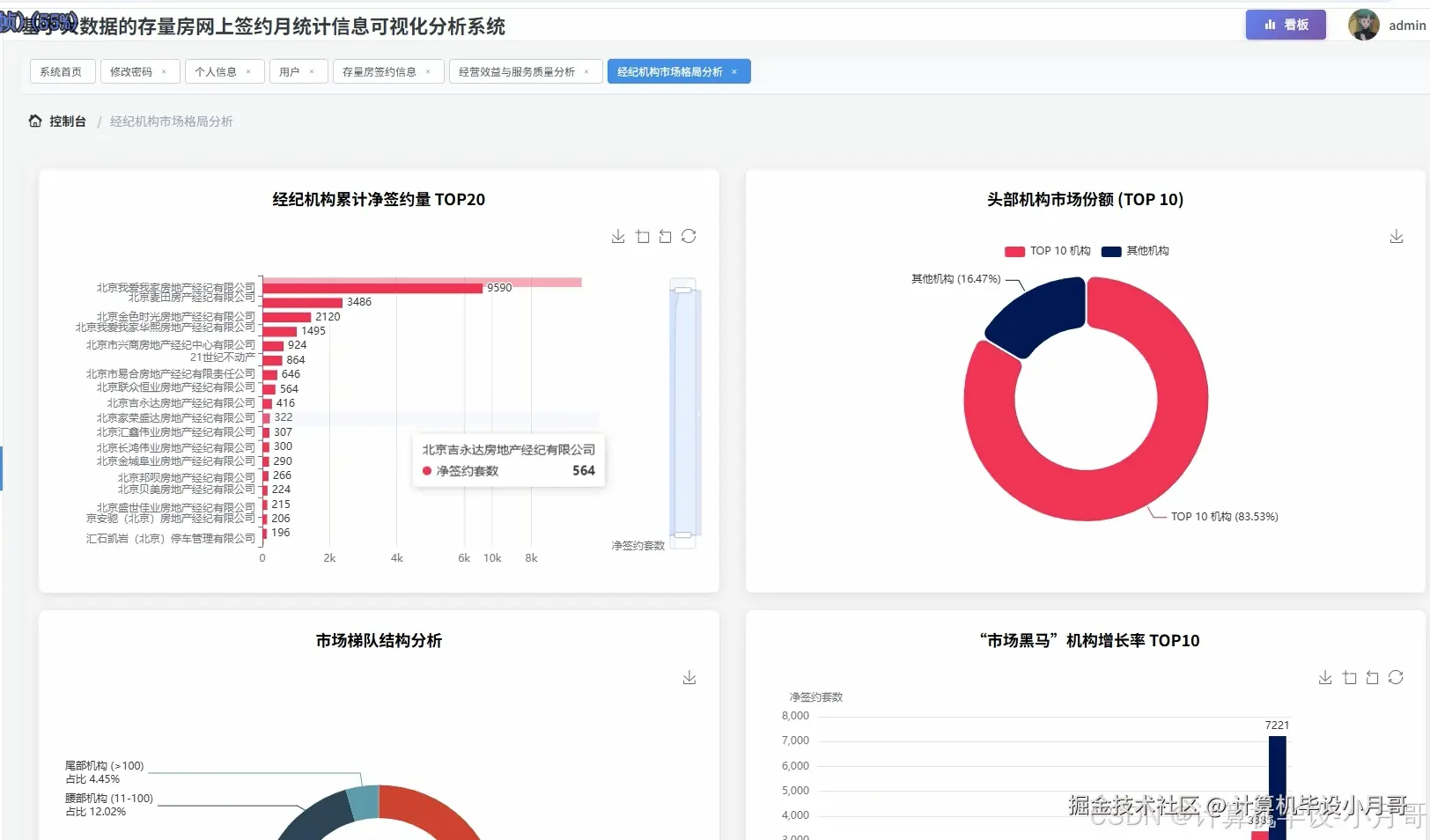Image resolution: width=1430 pixels, height=840 pixels.
Task: Close the 存量房签约信息 tab
Action: coord(427,71)
